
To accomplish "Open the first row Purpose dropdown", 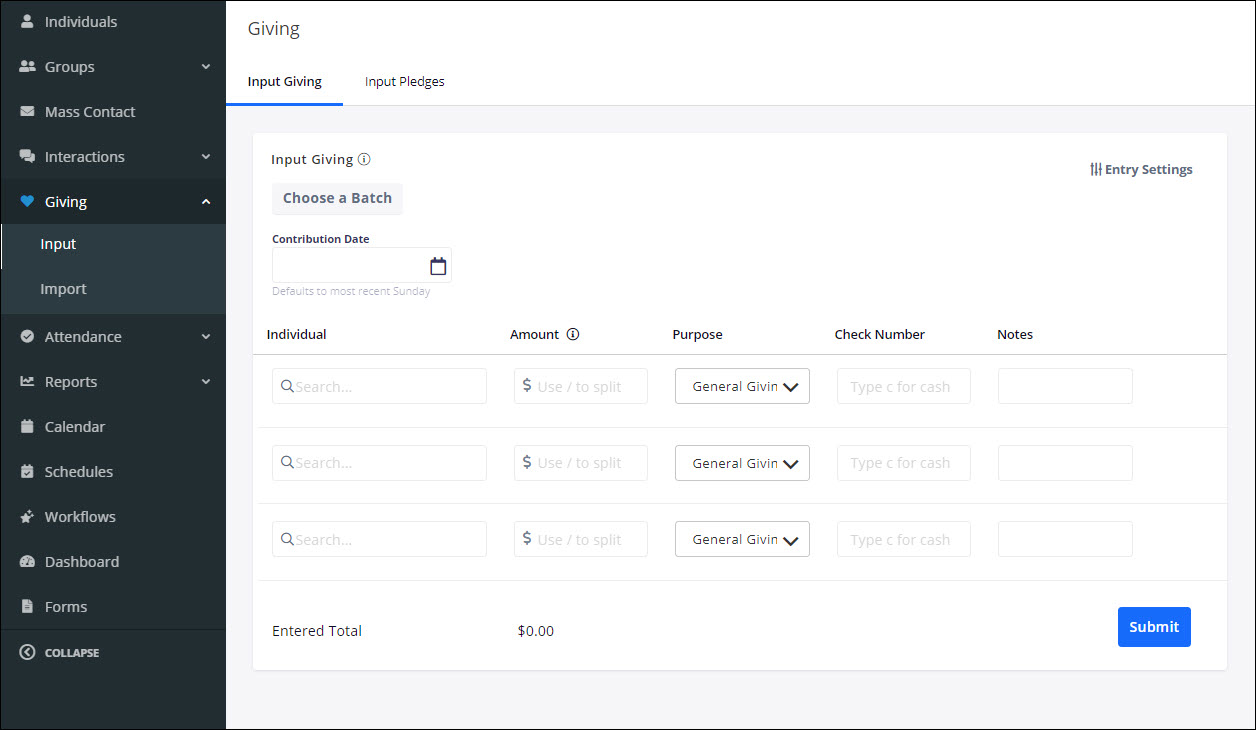I will [742, 387].
